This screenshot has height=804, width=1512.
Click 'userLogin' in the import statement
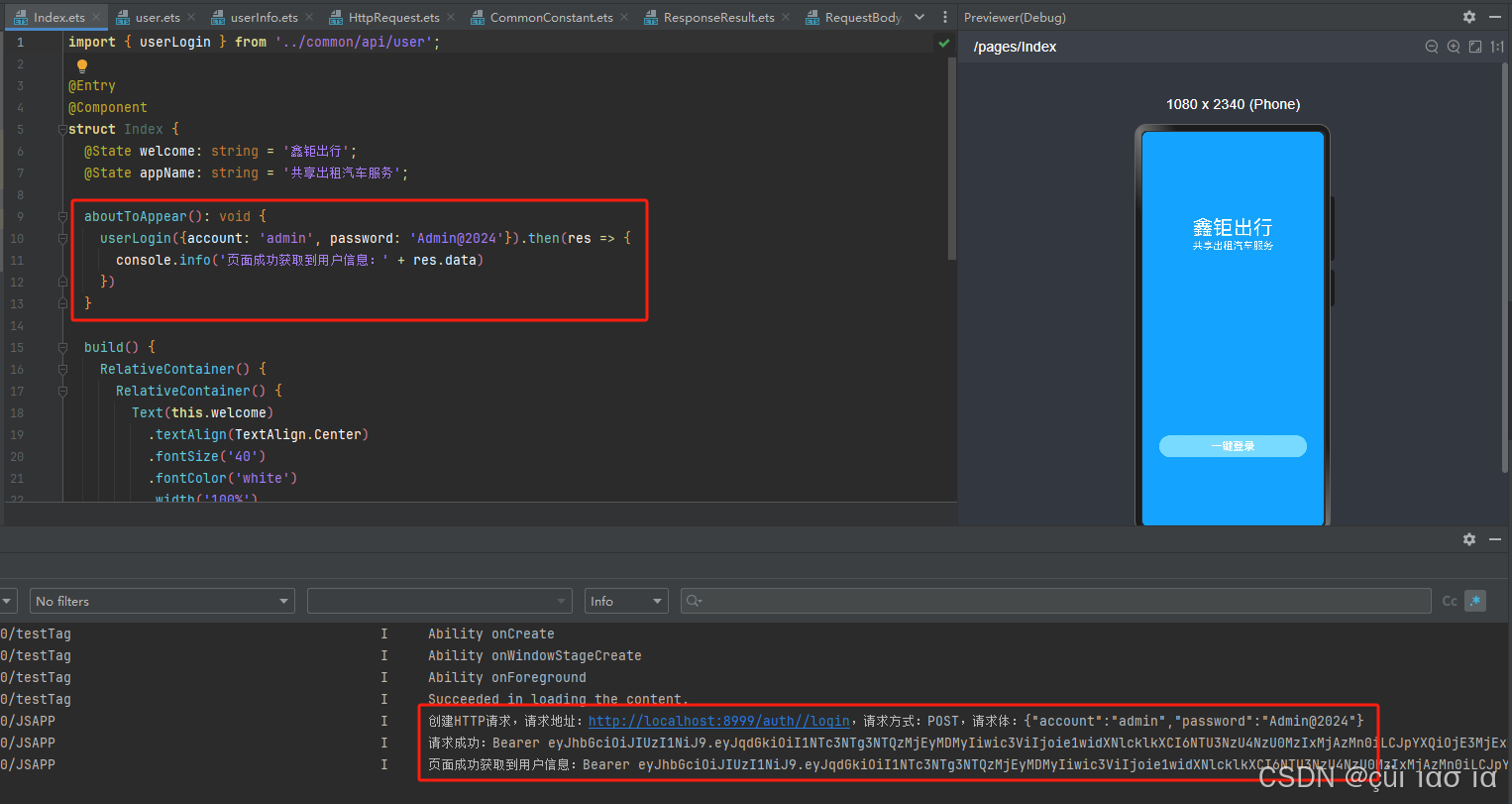(175, 43)
